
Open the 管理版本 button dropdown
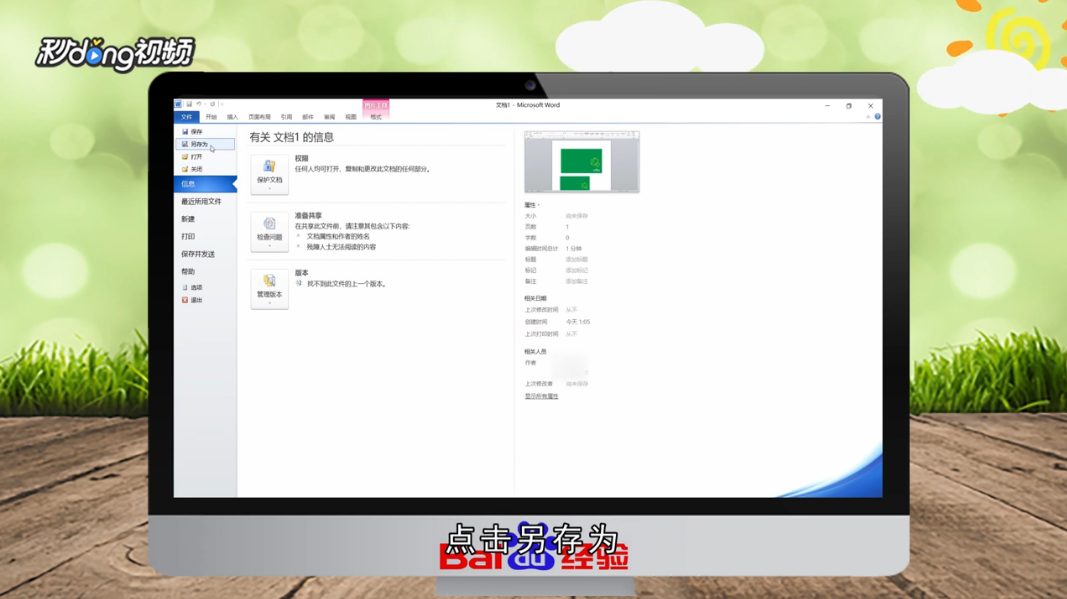click(x=269, y=289)
